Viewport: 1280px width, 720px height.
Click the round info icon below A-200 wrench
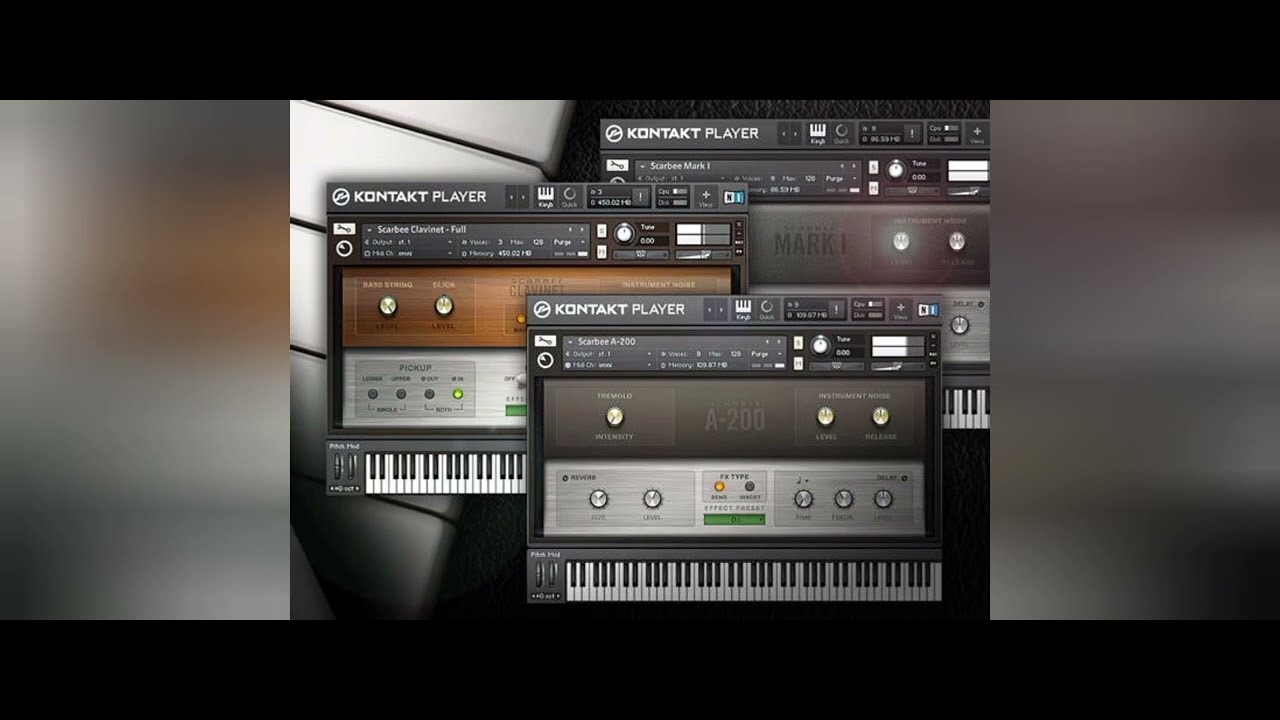point(545,360)
